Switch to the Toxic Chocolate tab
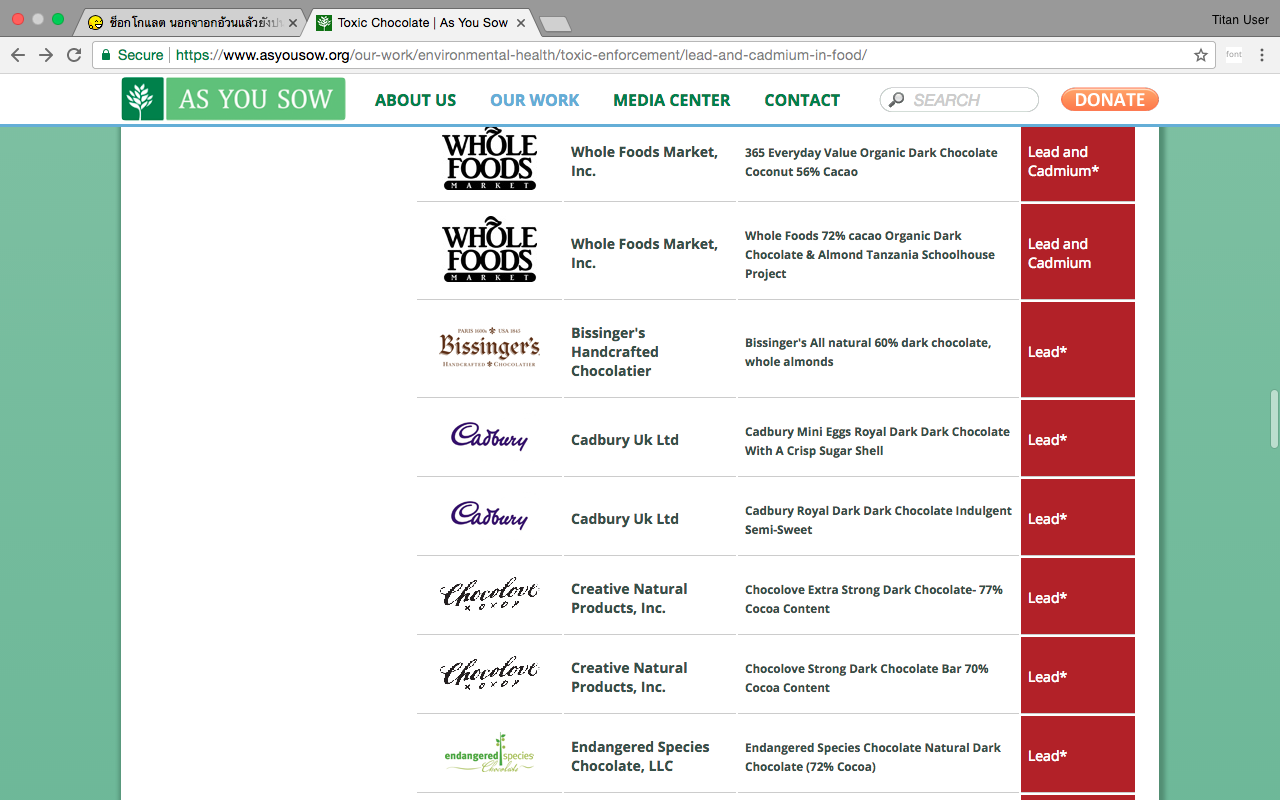Viewport: 1280px width, 800px height. point(420,22)
